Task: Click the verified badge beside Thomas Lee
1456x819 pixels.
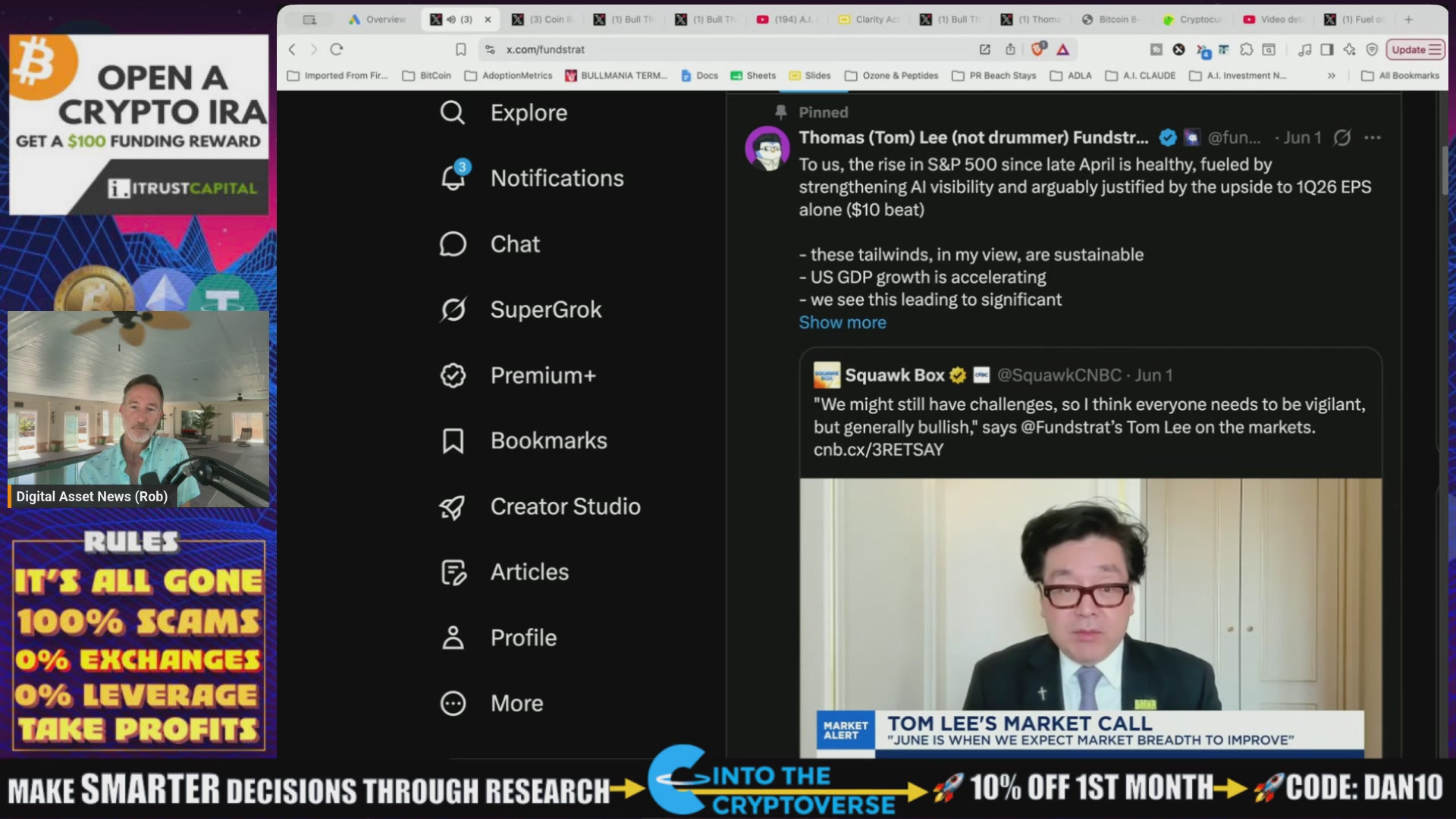Action: [x=1168, y=138]
